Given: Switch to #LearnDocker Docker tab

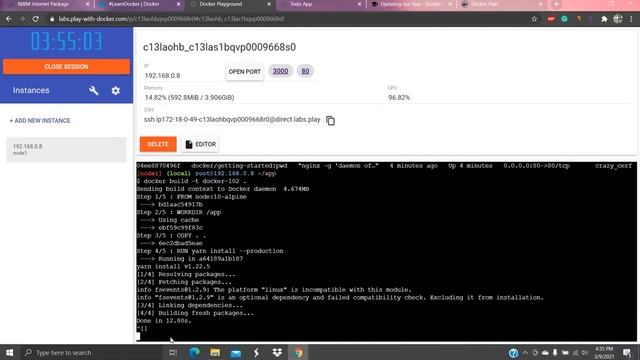Looking at the screenshot, I should 138,4.
